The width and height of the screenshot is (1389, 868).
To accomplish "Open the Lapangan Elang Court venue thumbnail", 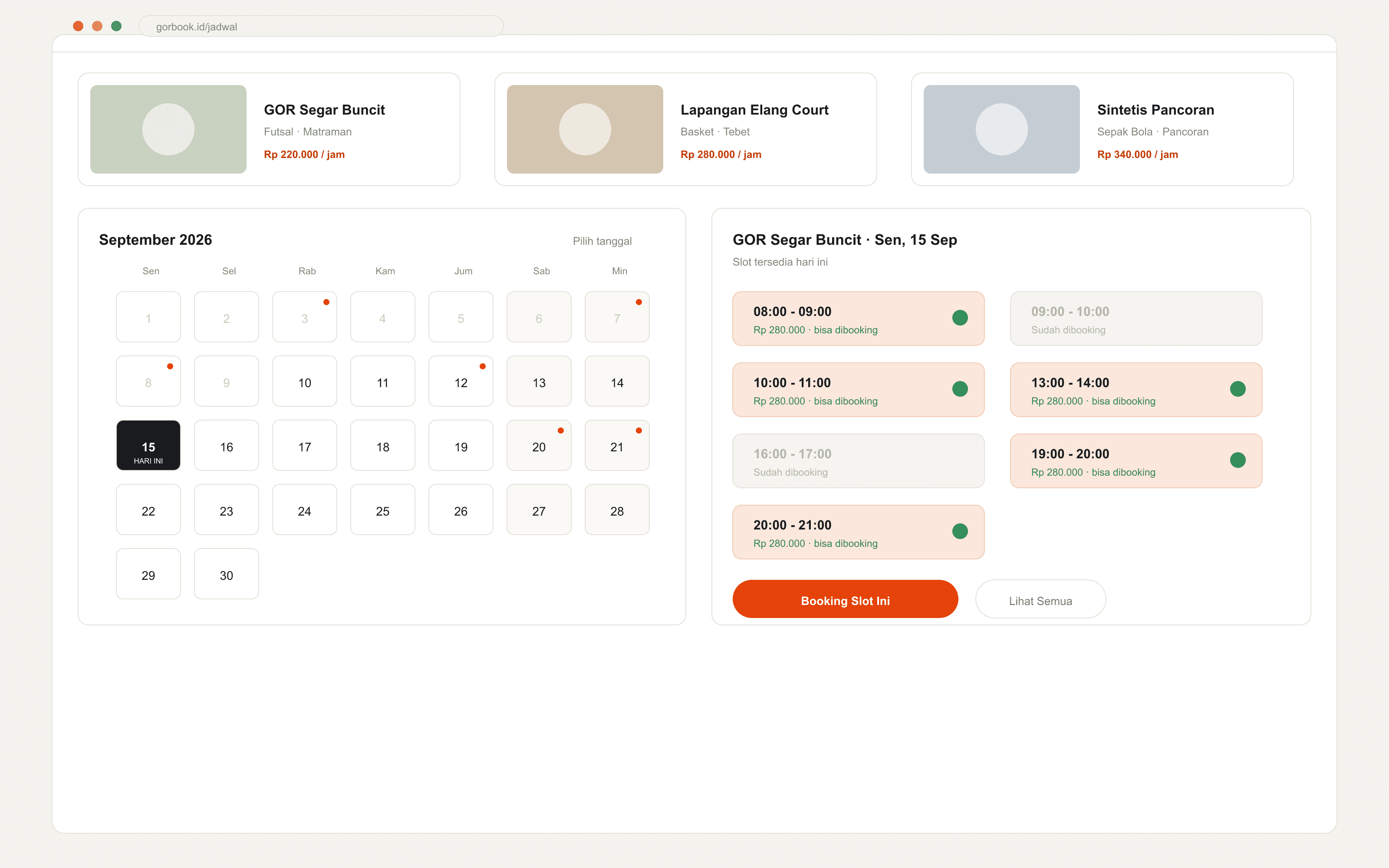I will [585, 129].
